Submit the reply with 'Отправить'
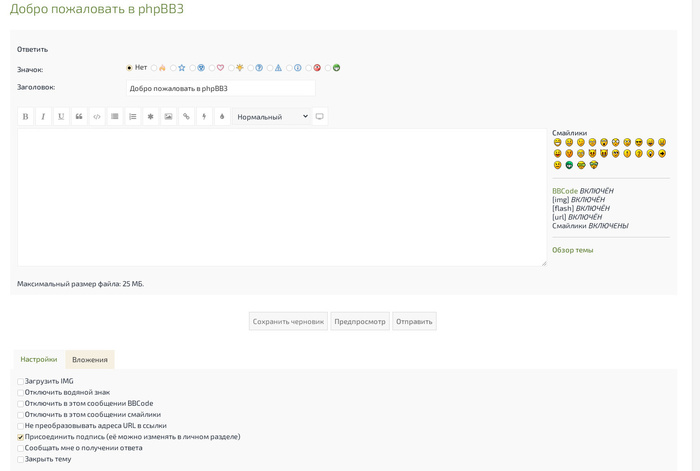 414,321
